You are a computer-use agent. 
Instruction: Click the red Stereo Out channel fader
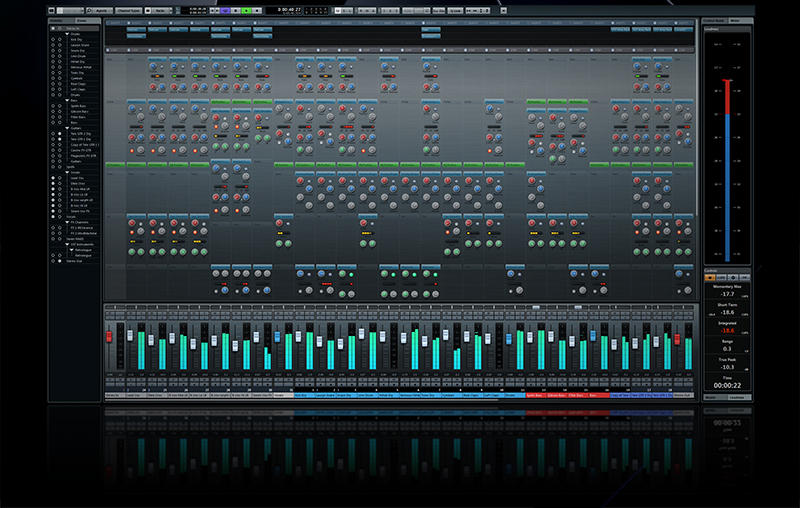tap(677, 339)
